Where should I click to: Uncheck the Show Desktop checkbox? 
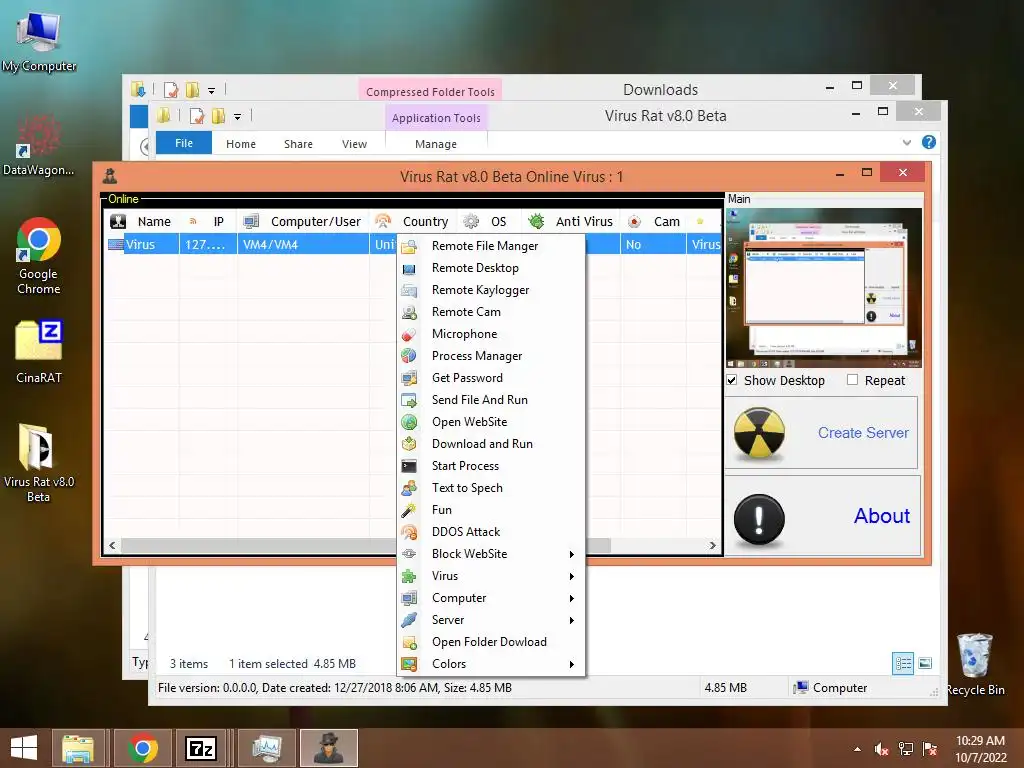(x=732, y=380)
